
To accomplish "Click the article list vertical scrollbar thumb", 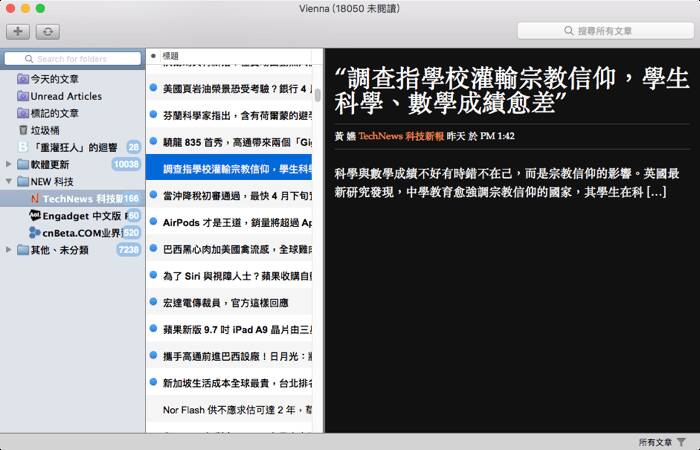I will tap(317, 95).
